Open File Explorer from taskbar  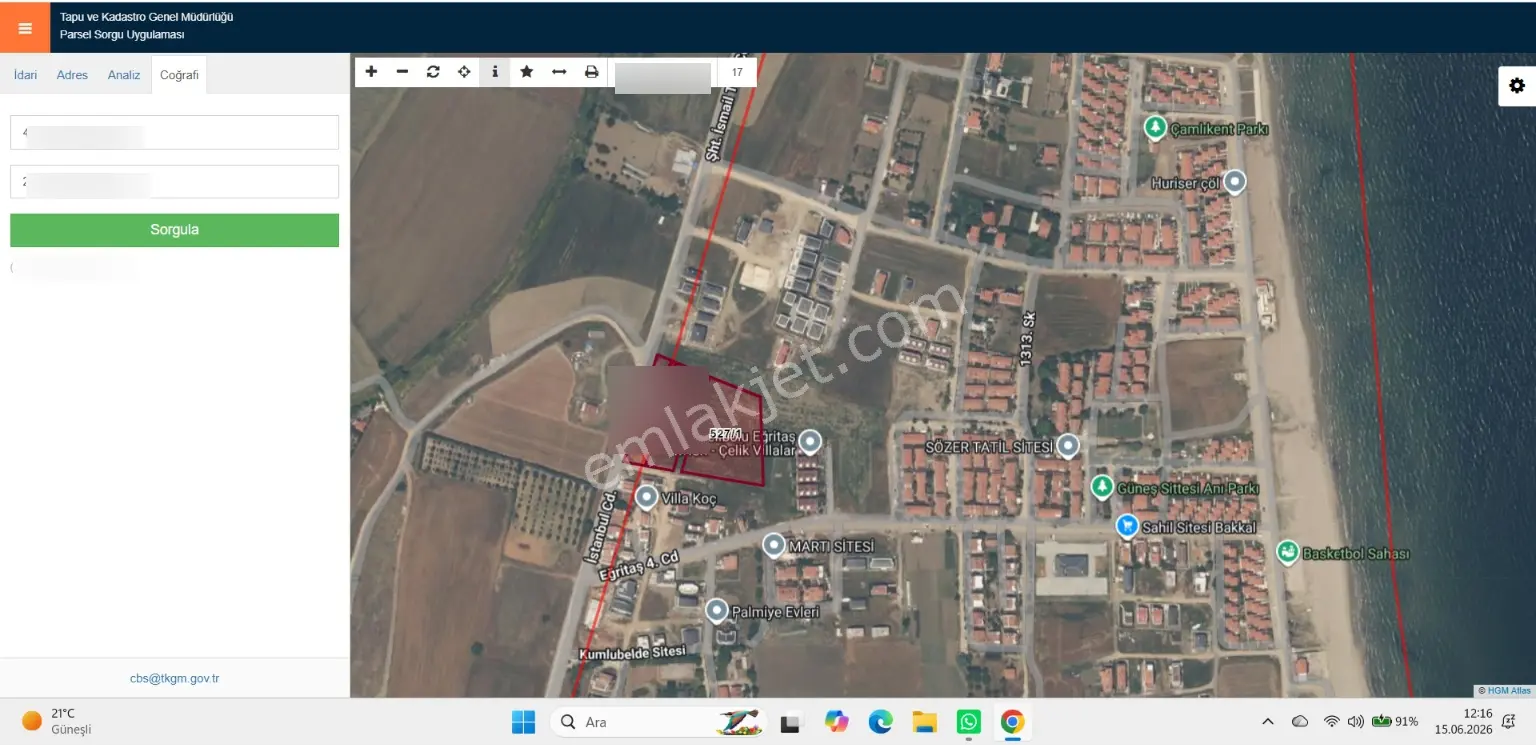[924, 721]
